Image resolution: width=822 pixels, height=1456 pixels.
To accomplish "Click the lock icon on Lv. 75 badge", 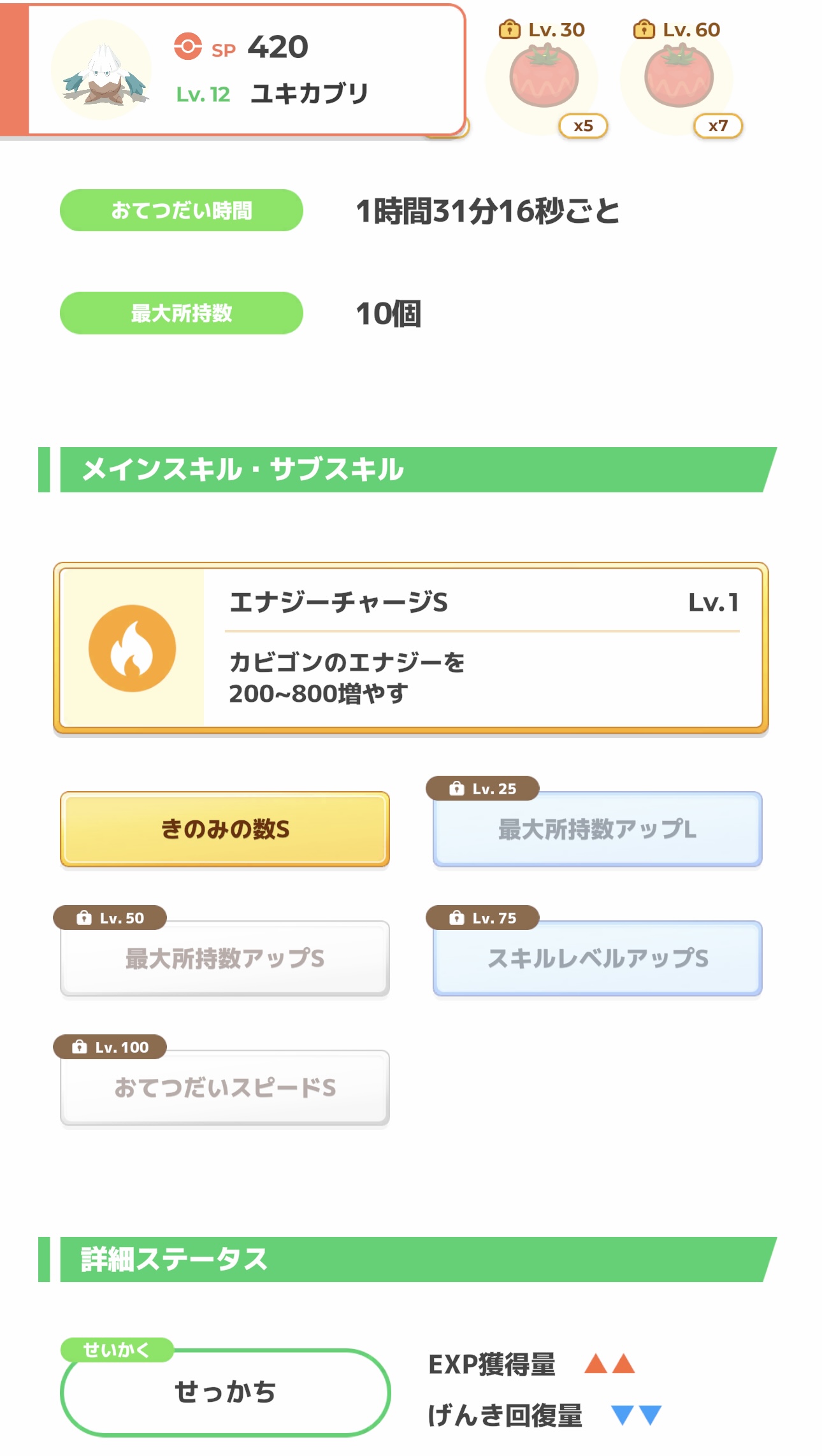I will pos(456,918).
